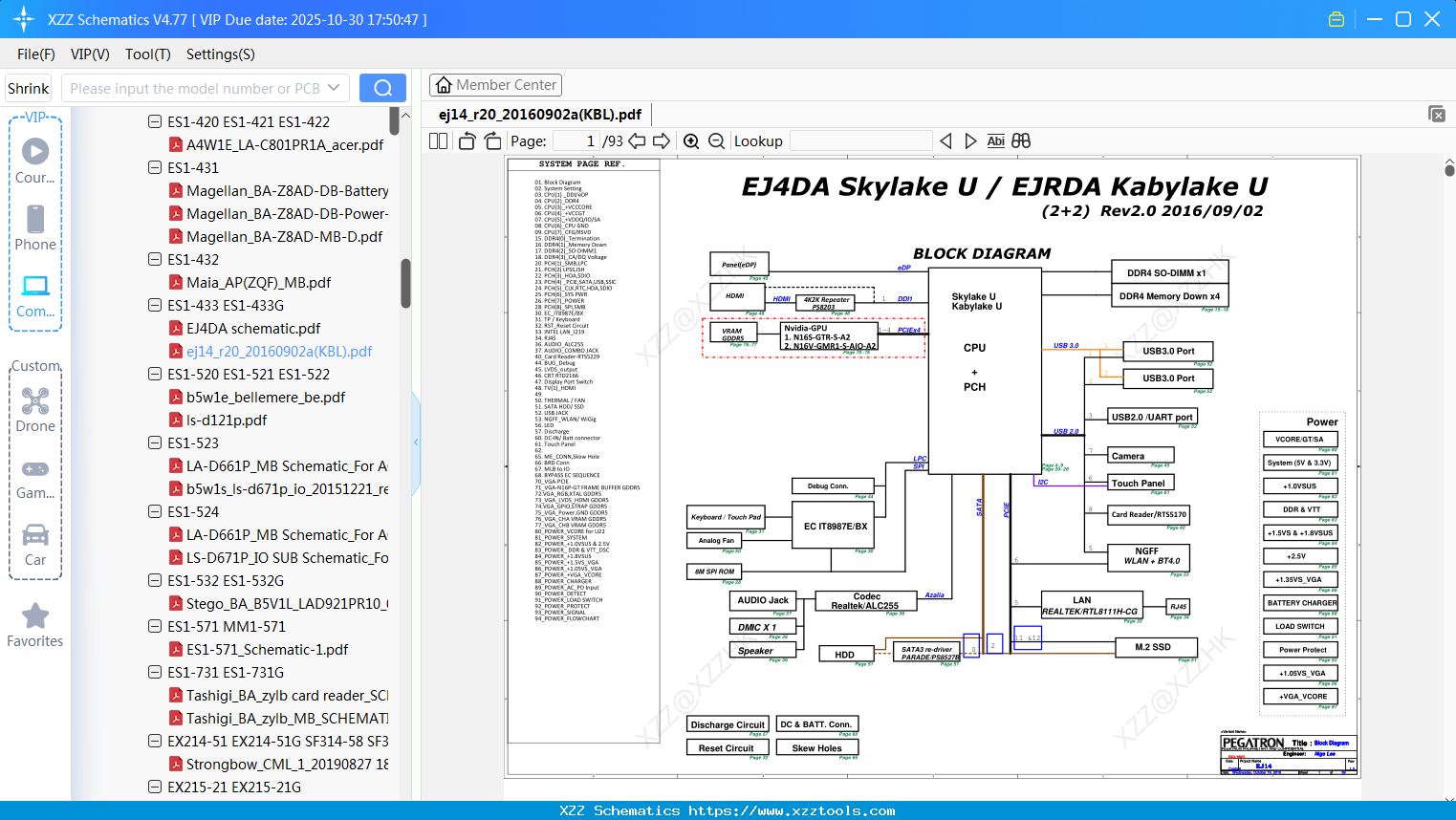Select the Computer category icon
The height and width of the screenshot is (820, 1456).
[35, 286]
